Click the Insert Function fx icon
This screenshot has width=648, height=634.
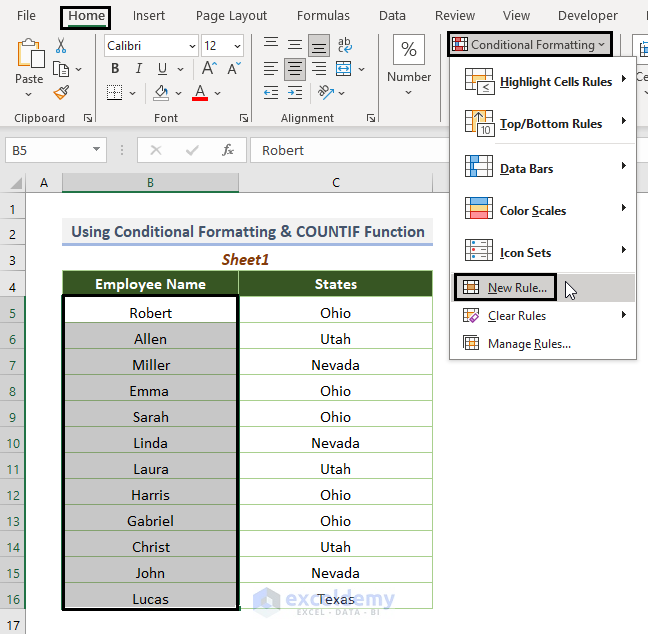pos(228,150)
